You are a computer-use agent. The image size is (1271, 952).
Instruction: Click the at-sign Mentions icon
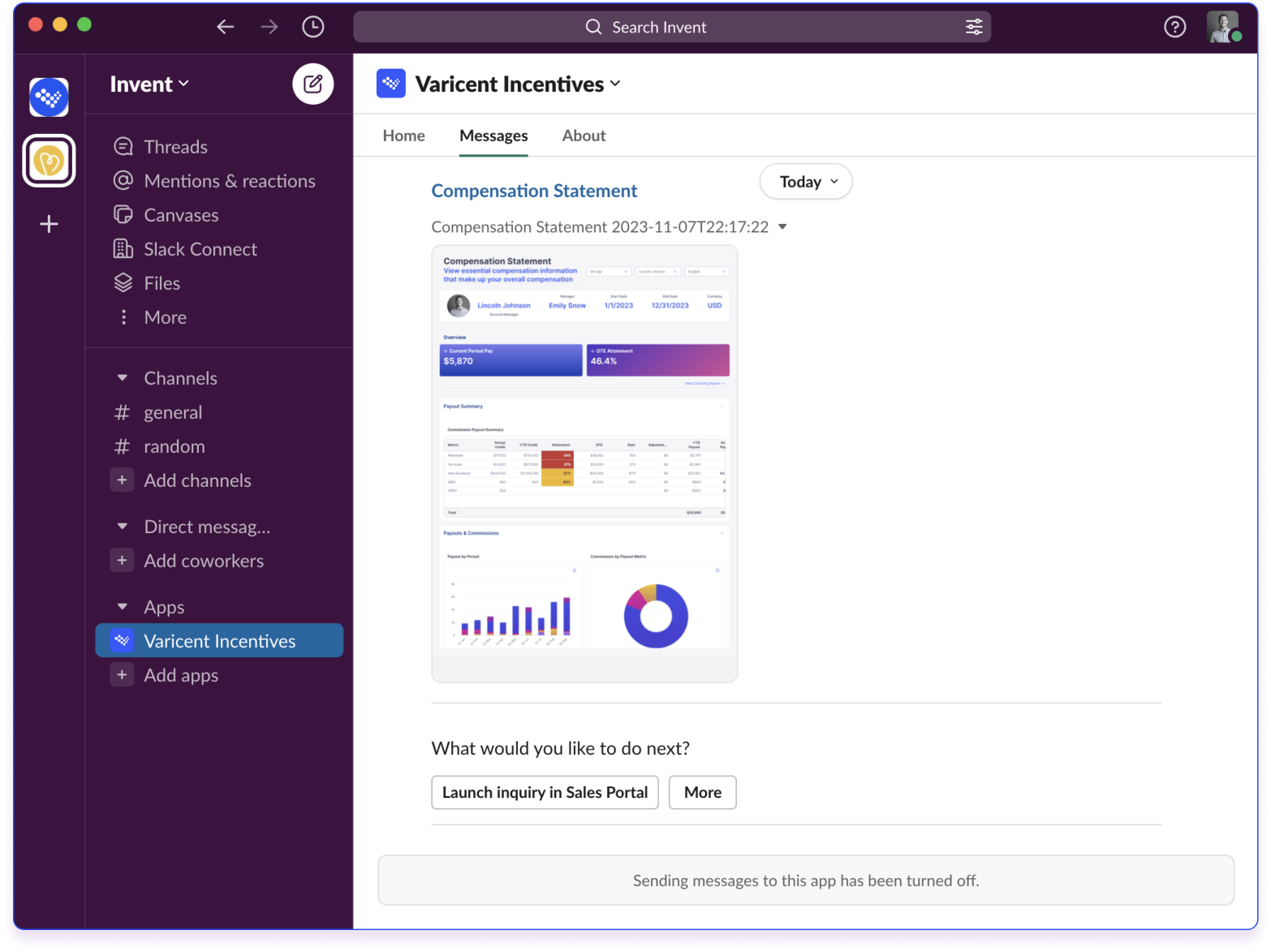click(x=123, y=180)
